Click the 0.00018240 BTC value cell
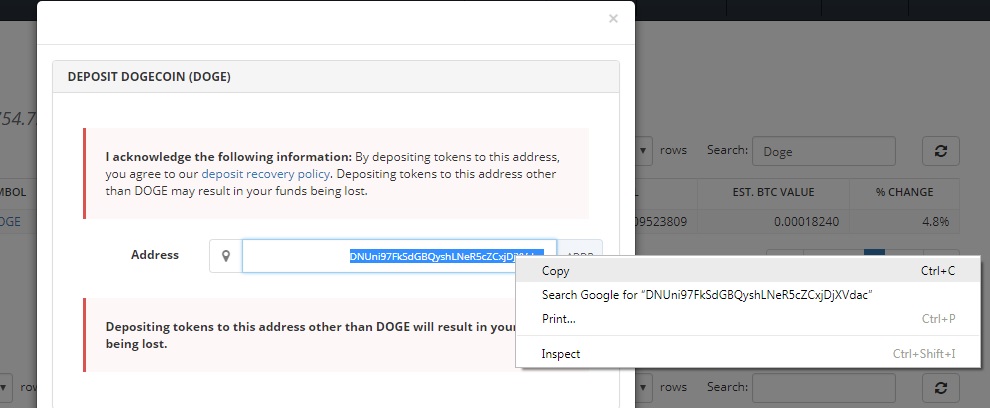This screenshot has width=990, height=408. 773,222
